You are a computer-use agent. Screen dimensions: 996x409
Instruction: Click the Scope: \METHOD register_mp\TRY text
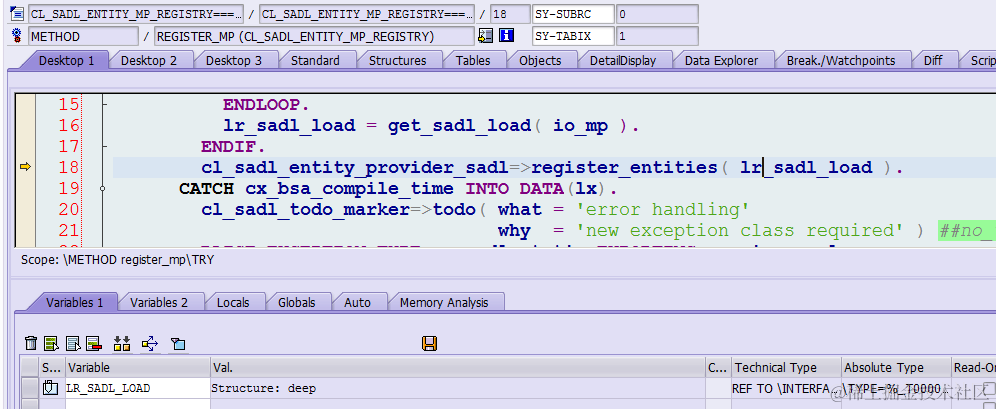pos(117,260)
